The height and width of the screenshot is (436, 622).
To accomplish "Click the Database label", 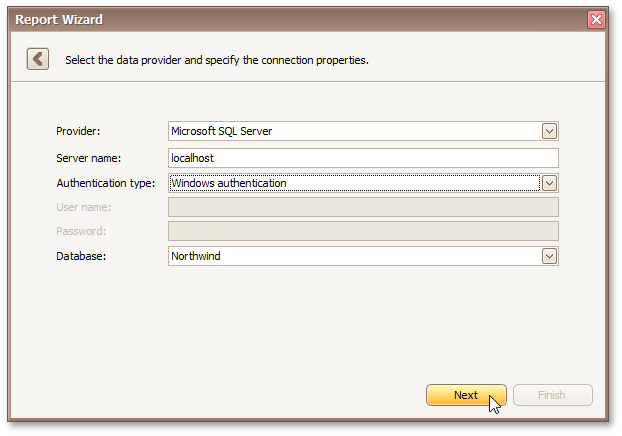I will (80, 256).
